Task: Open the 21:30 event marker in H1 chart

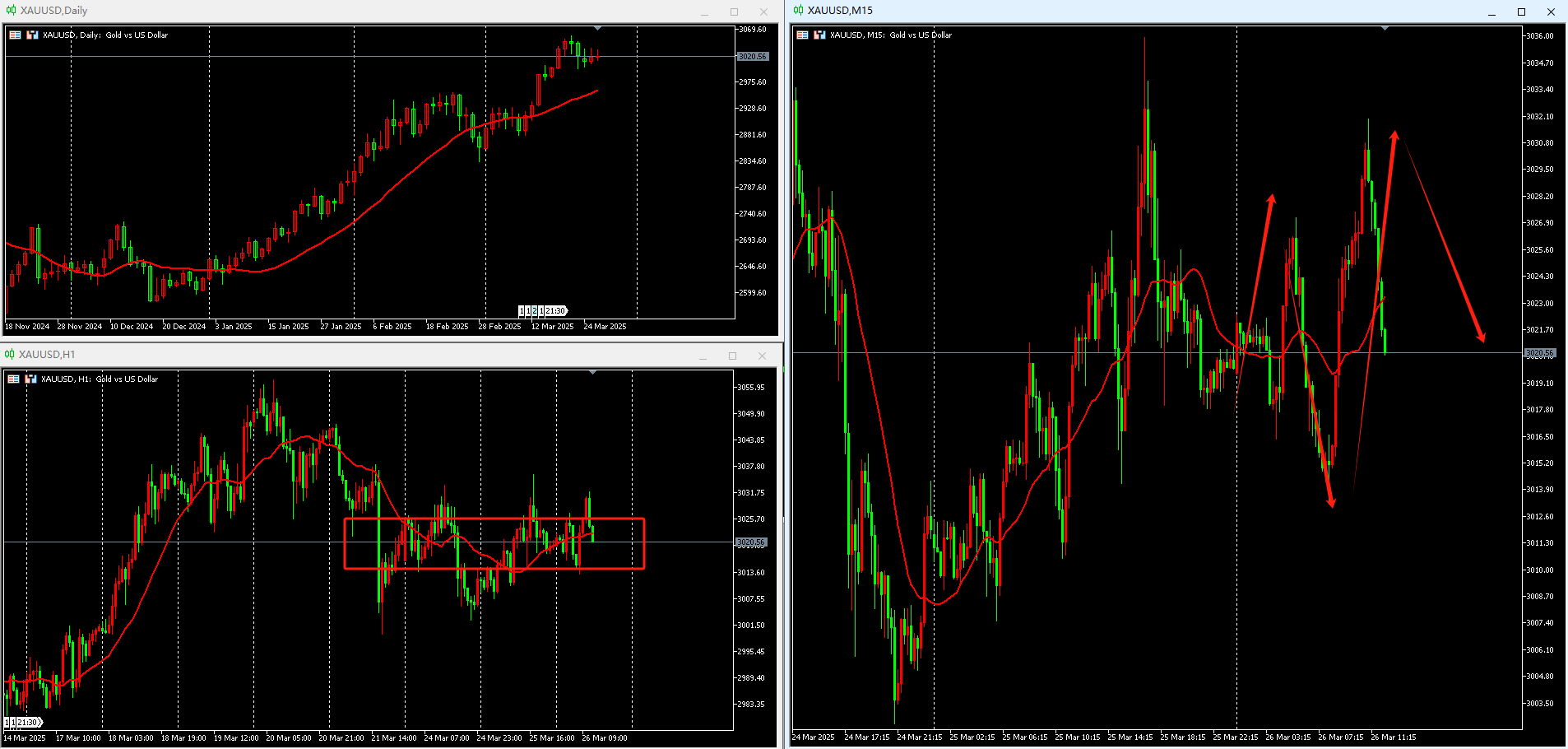Action: click(x=30, y=722)
